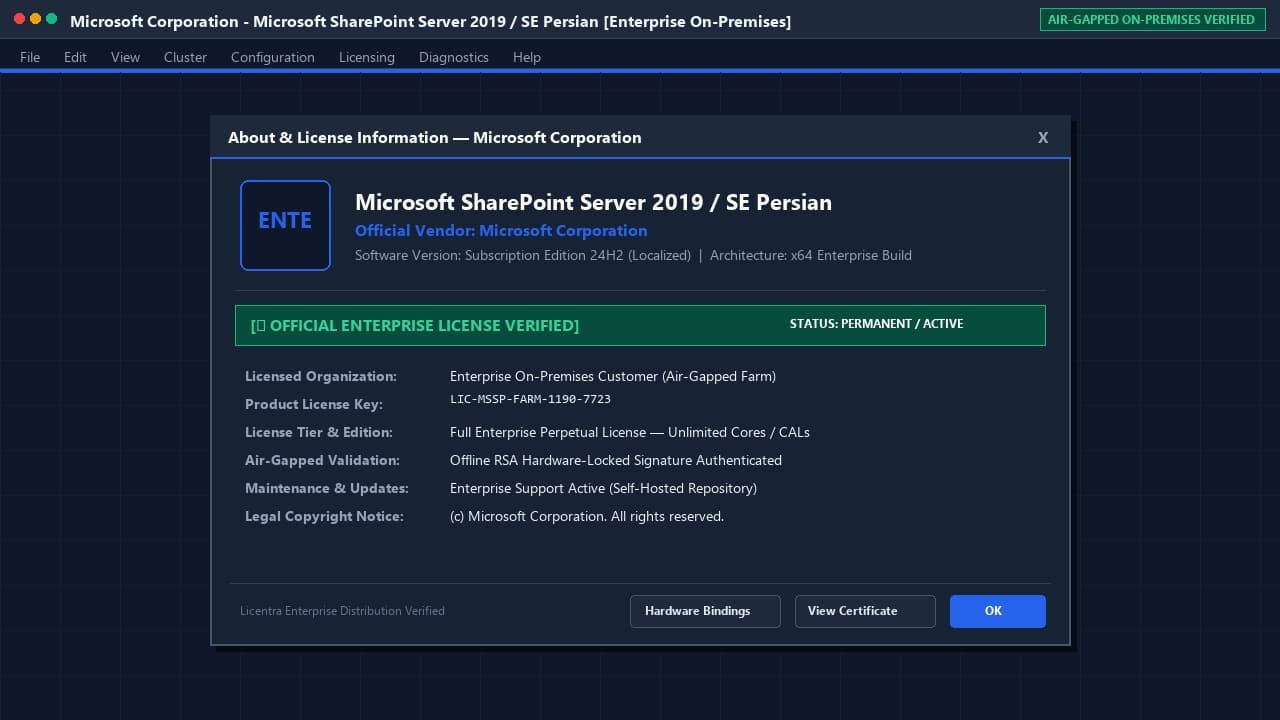Click the Licentra Enterprise Distribution Verified text

click(342, 611)
